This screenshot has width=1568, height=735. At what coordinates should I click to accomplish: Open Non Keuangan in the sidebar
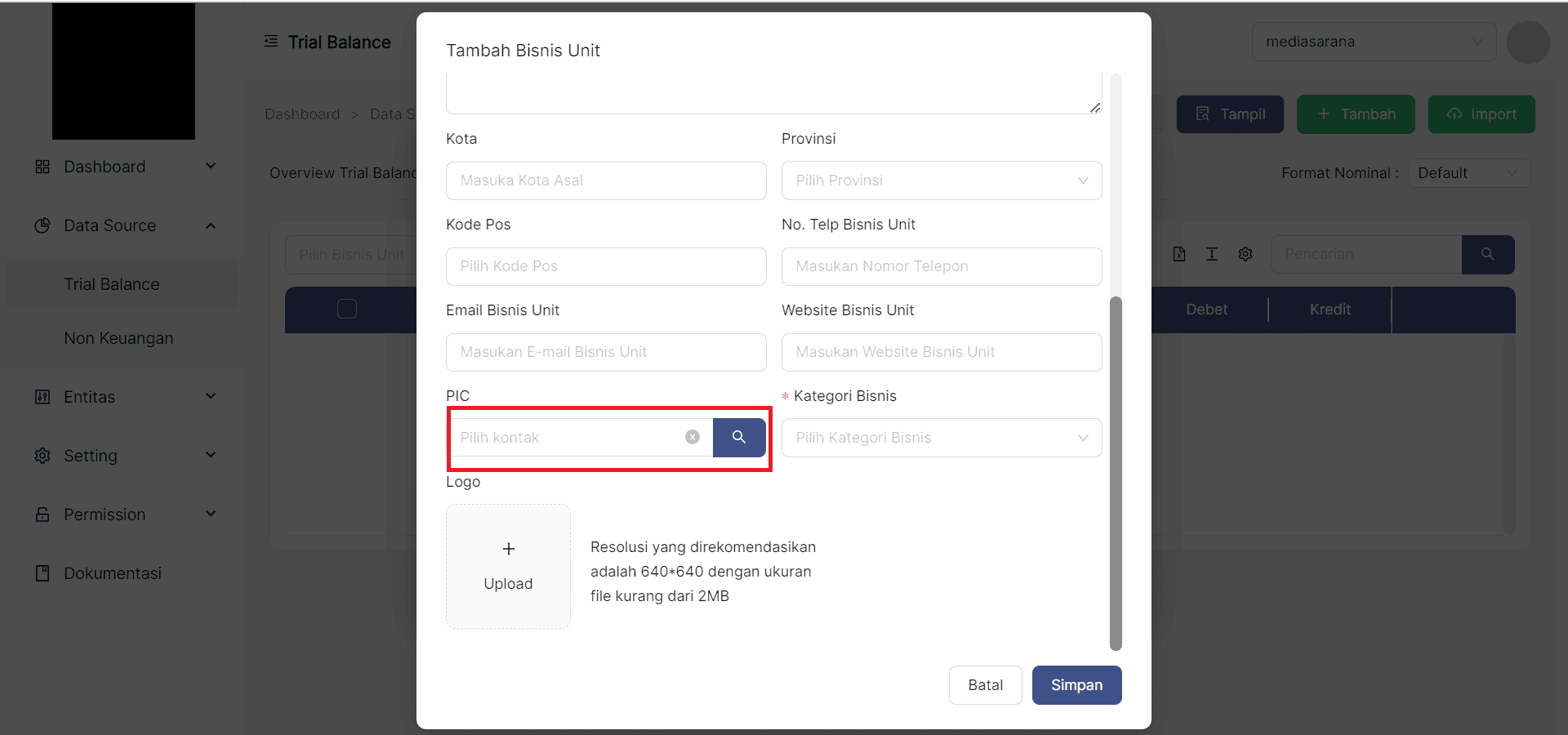click(118, 338)
